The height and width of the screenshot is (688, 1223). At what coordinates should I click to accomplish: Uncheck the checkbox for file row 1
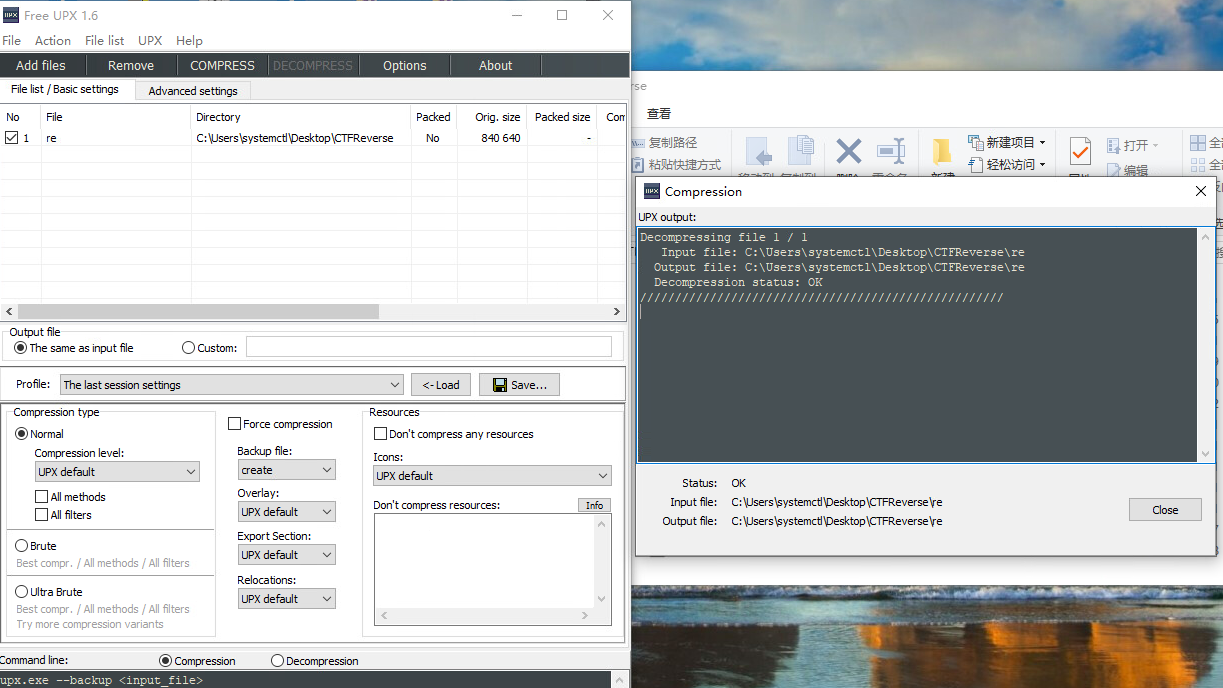(x=11, y=138)
